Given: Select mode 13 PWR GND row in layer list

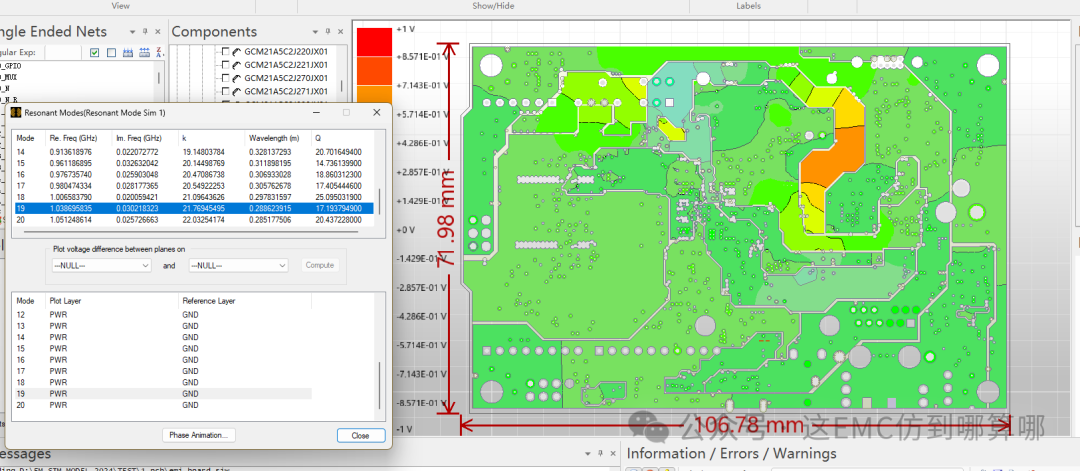Looking at the screenshot, I should click(x=163, y=326).
